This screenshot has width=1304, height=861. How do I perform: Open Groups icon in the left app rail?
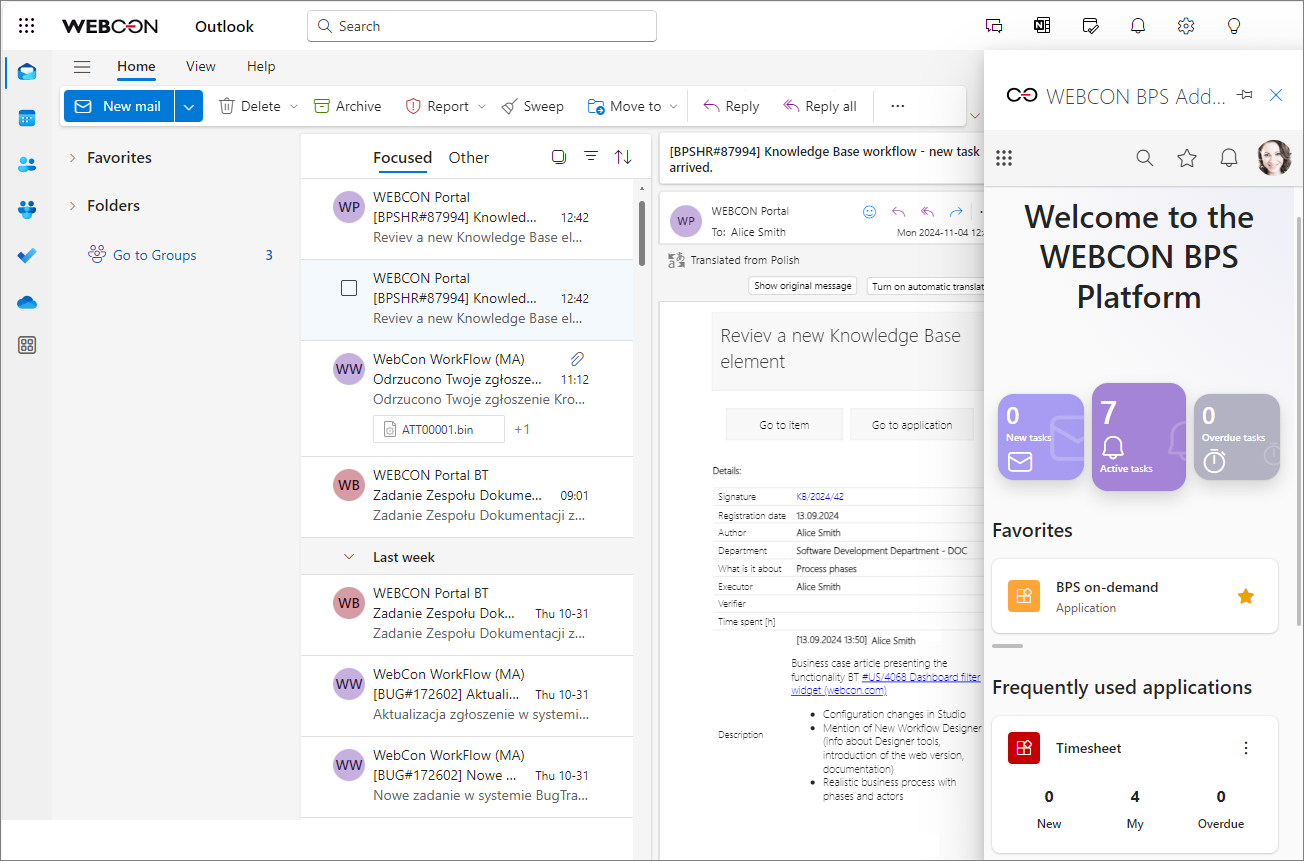point(27,209)
